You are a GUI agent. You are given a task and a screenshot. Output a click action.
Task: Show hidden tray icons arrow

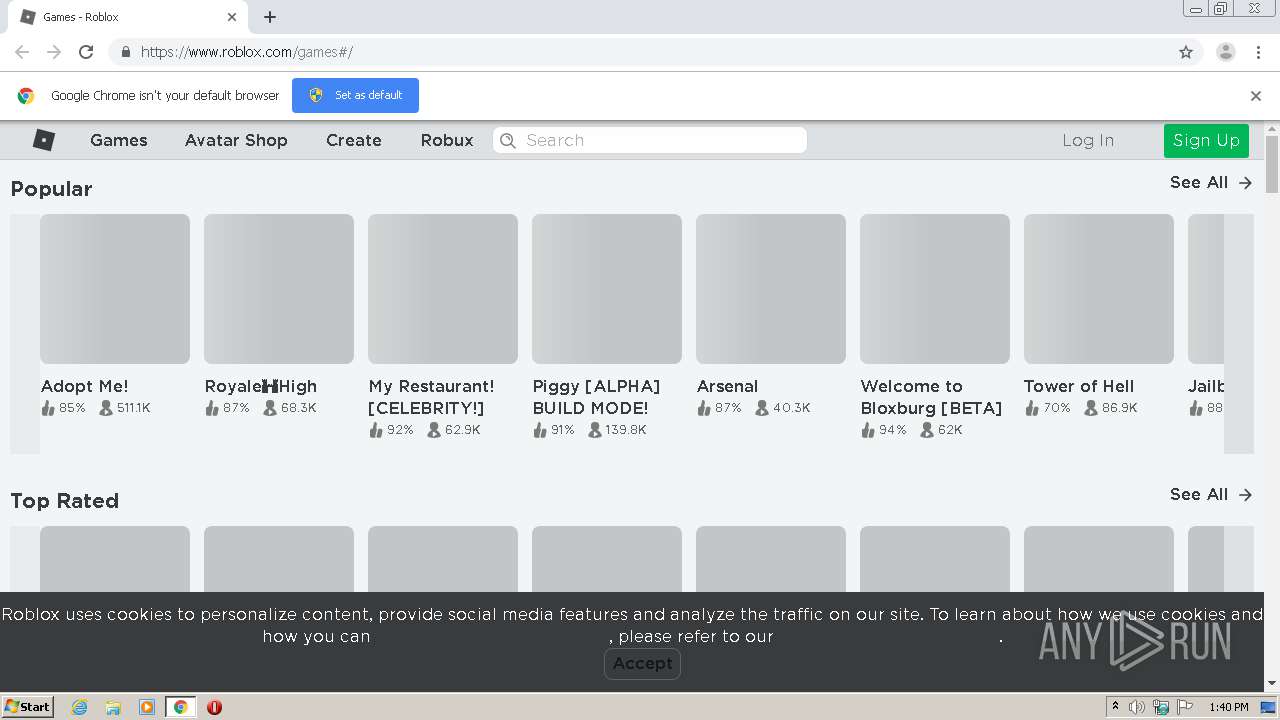click(1115, 707)
